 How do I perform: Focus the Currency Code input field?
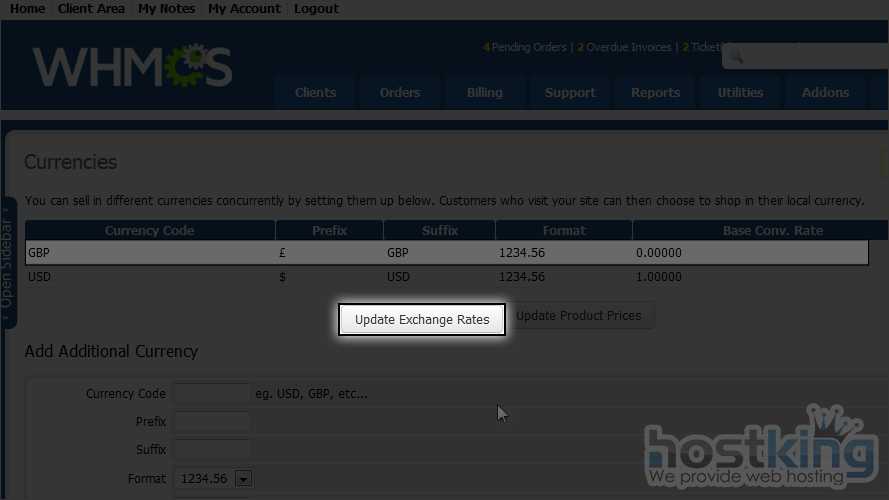point(211,393)
